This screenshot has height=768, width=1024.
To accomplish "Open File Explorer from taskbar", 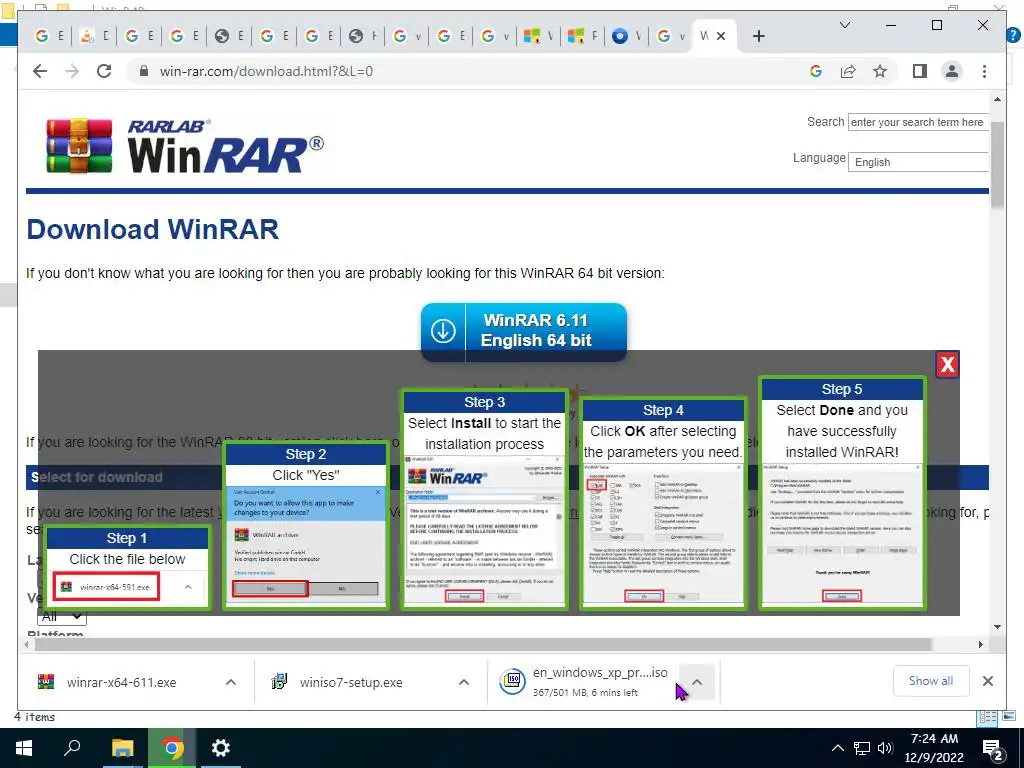I will point(122,748).
